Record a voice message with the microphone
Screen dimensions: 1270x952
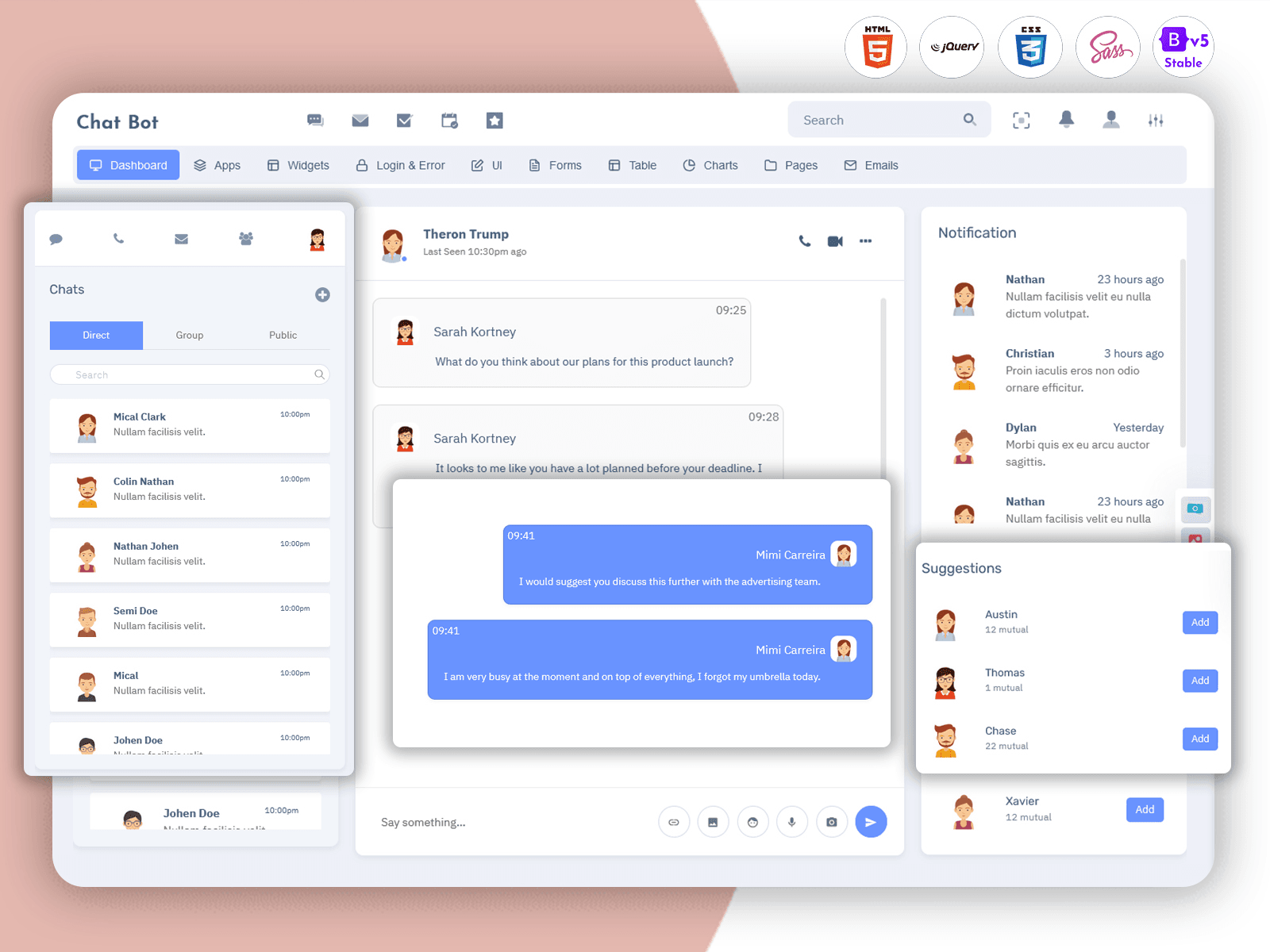click(x=792, y=822)
